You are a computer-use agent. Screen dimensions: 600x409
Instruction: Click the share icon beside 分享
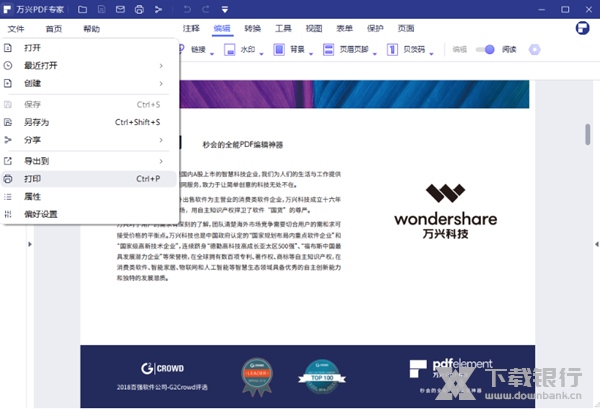coord(8,140)
